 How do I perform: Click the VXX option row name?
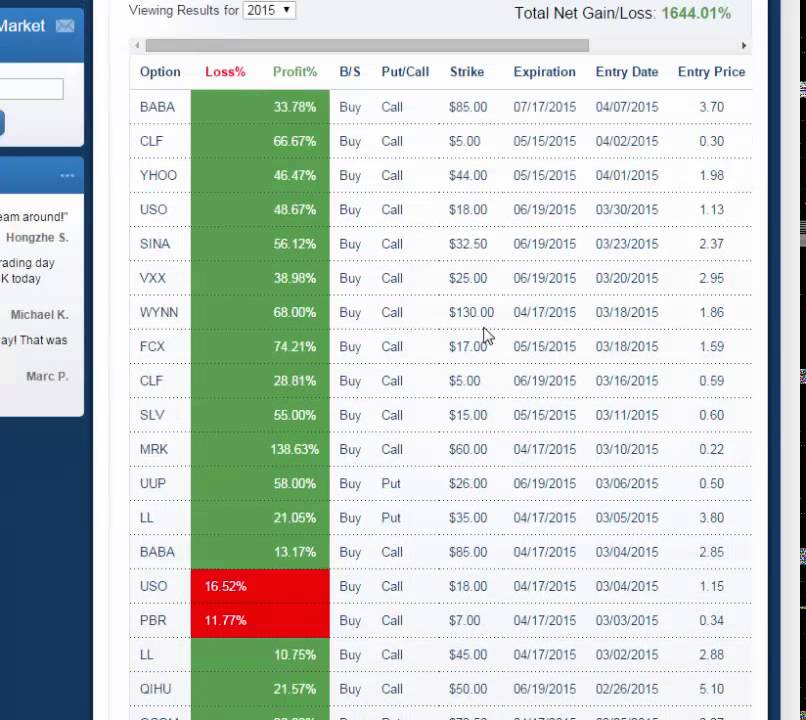point(153,279)
